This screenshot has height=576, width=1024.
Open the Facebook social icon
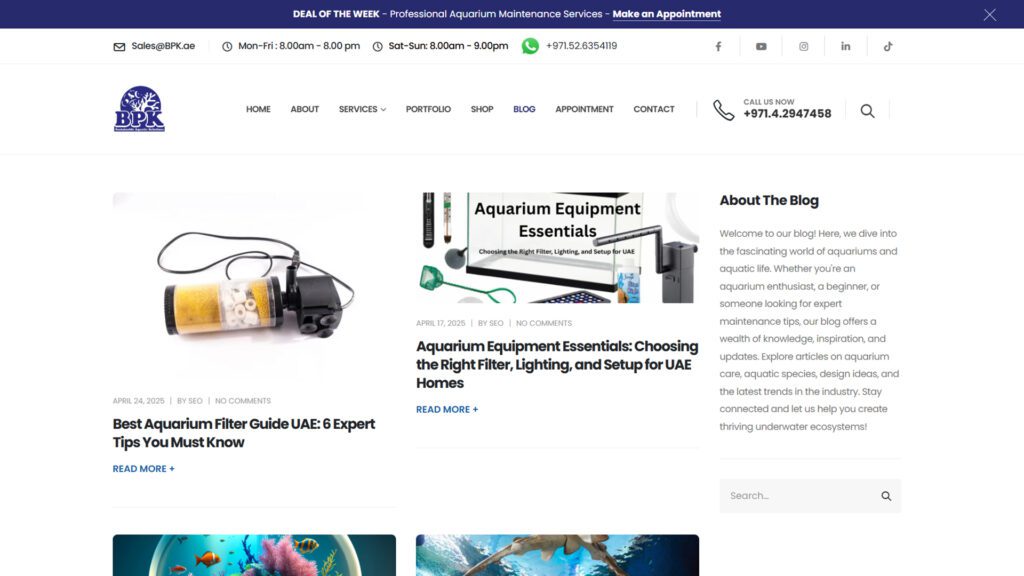tap(718, 46)
